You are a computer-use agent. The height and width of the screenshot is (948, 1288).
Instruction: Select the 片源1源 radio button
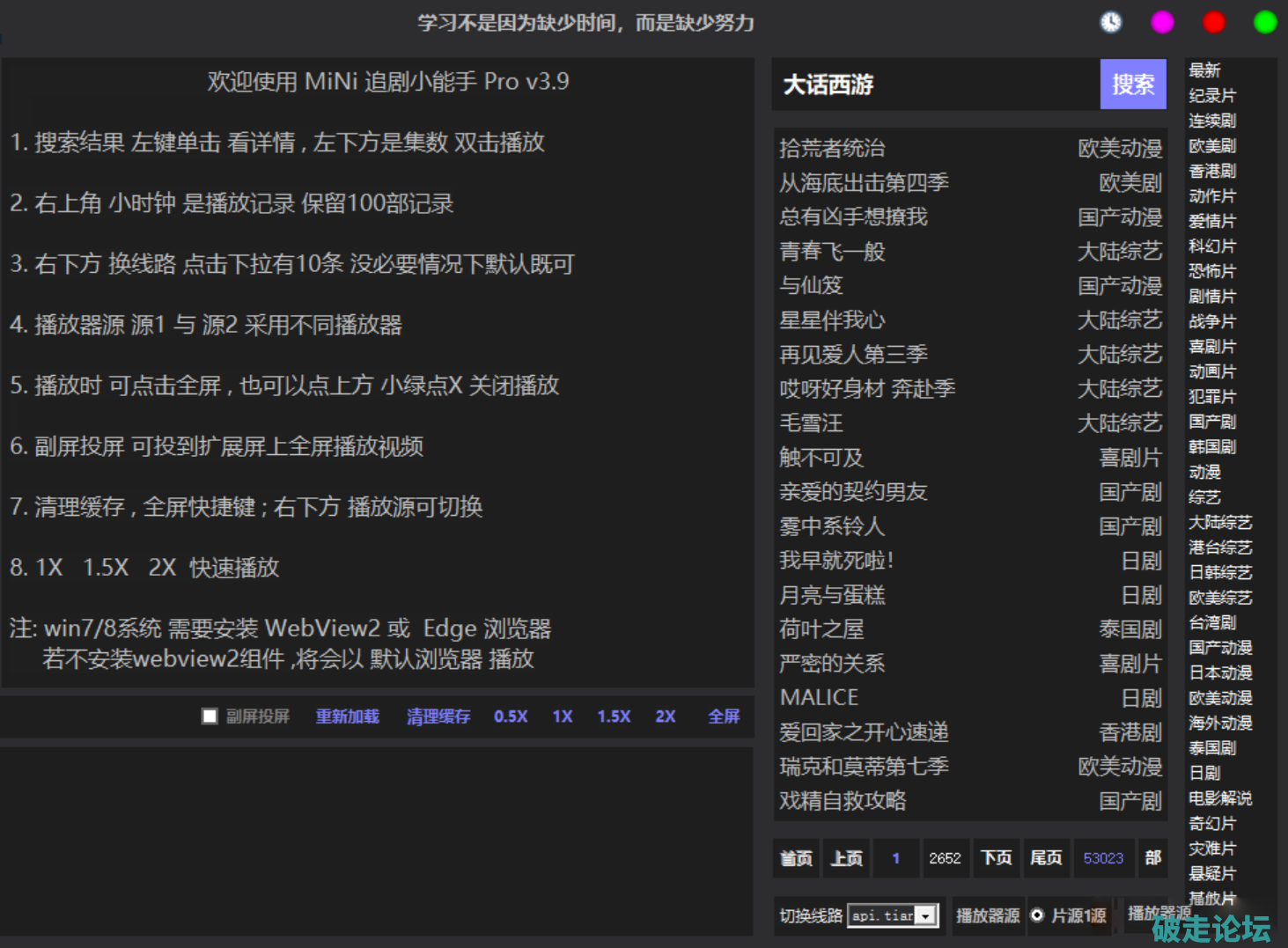(1037, 915)
